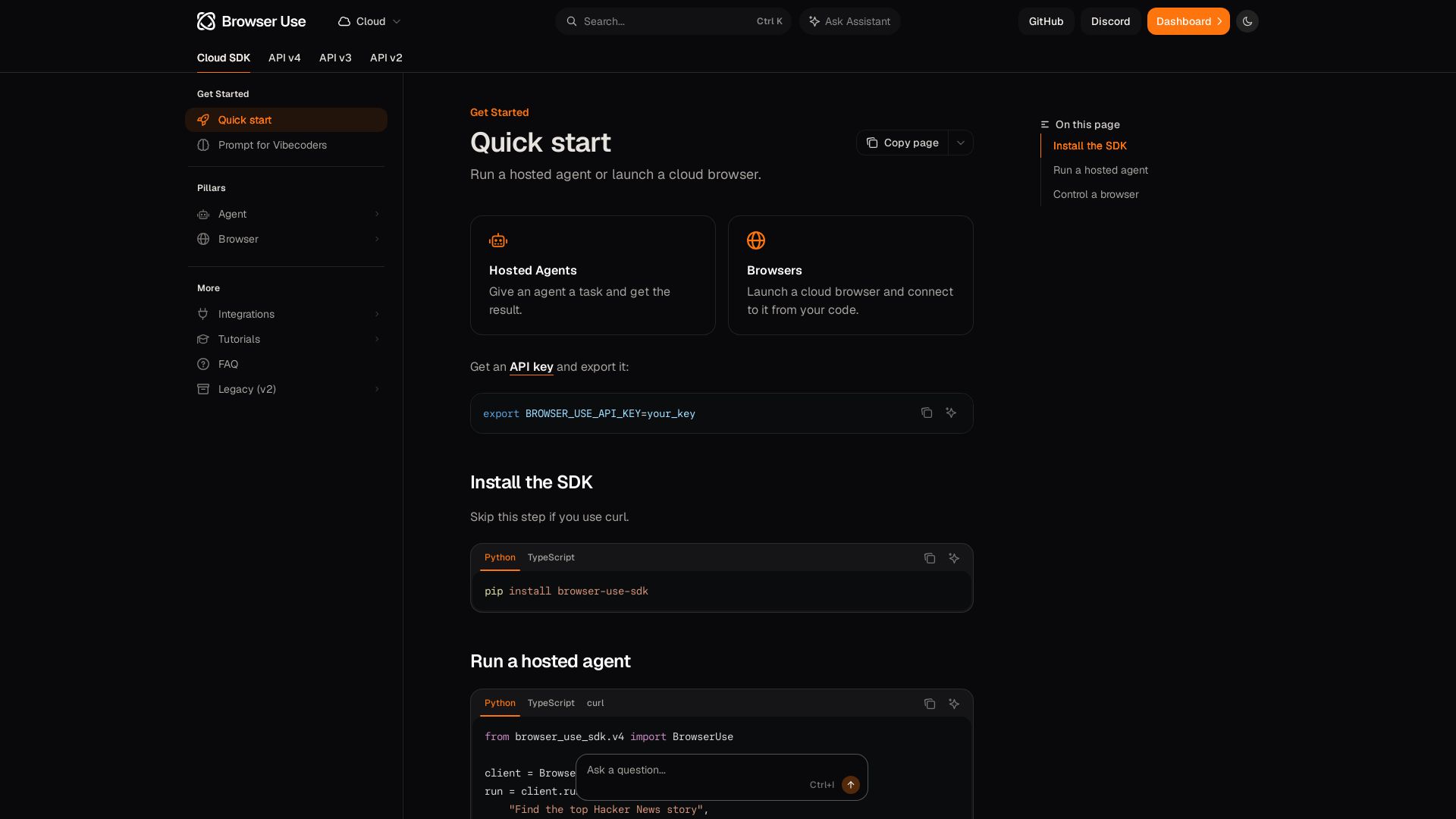Open the Cloud product dropdown
The width and height of the screenshot is (1456, 819).
pos(369,21)
